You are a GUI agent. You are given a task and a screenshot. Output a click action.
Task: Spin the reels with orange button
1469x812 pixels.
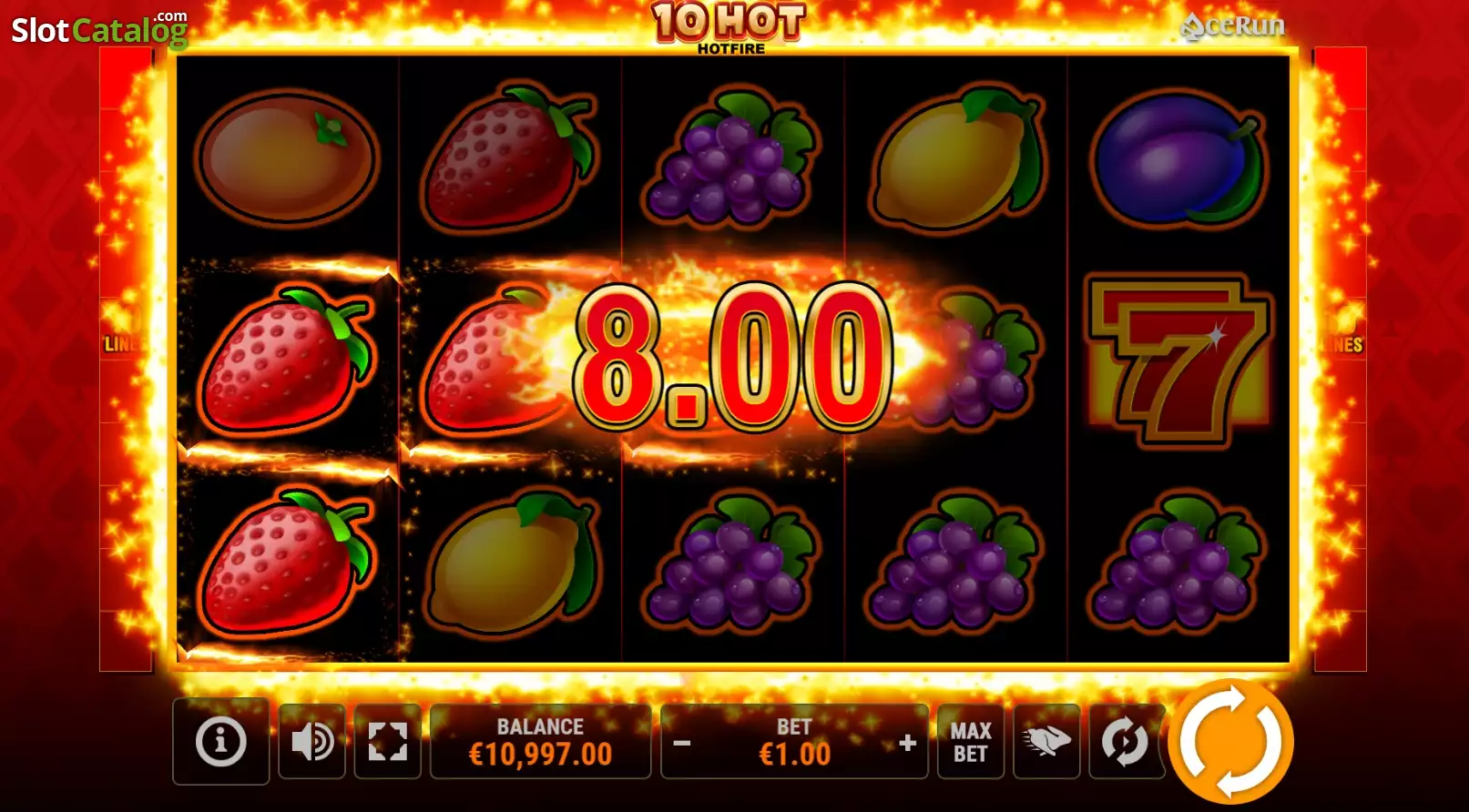(1231, 741)
